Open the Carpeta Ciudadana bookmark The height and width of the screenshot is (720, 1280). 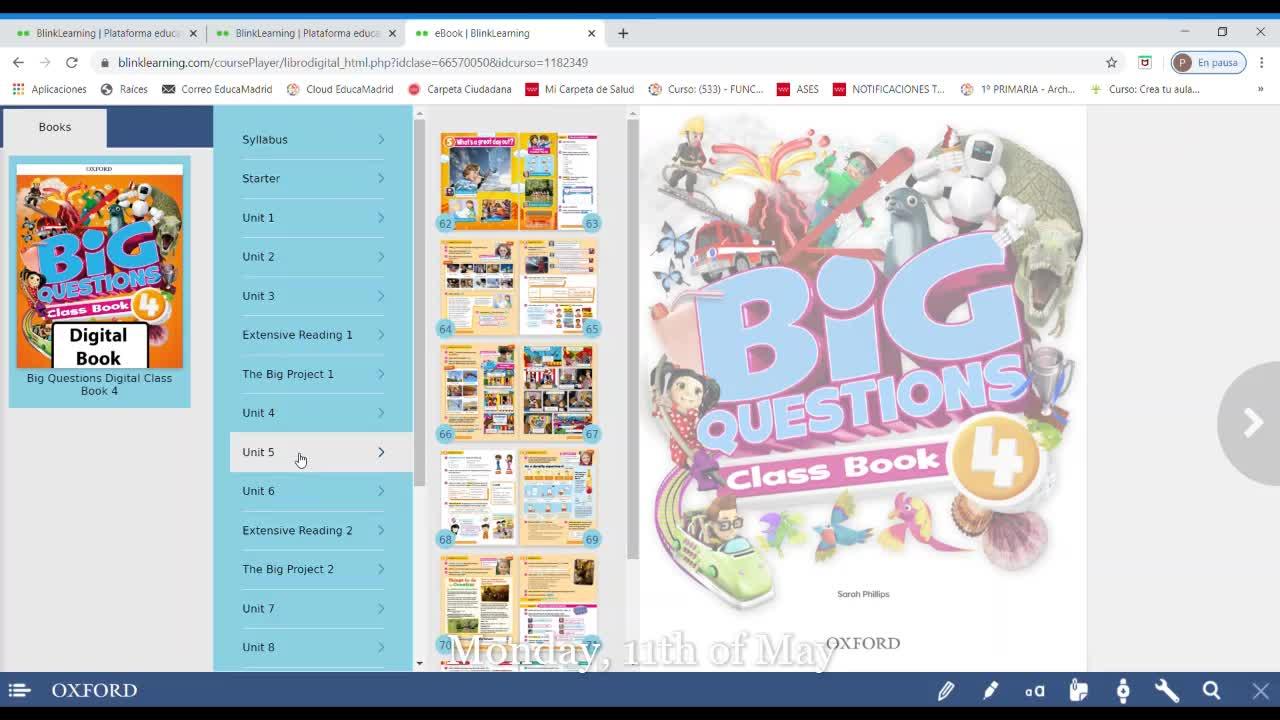click(x=459, y=89)
